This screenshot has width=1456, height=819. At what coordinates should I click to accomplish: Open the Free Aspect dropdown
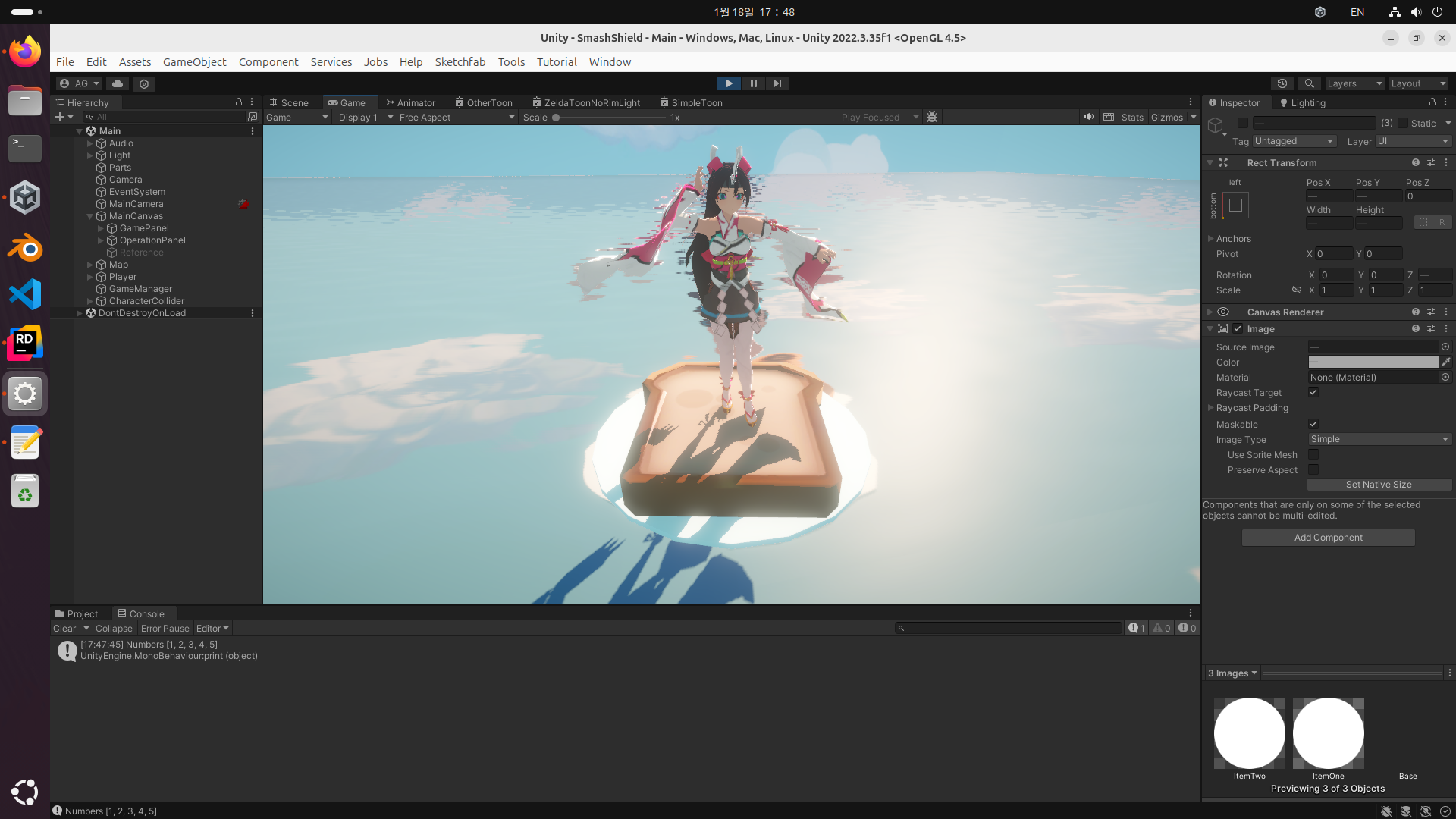457,117
